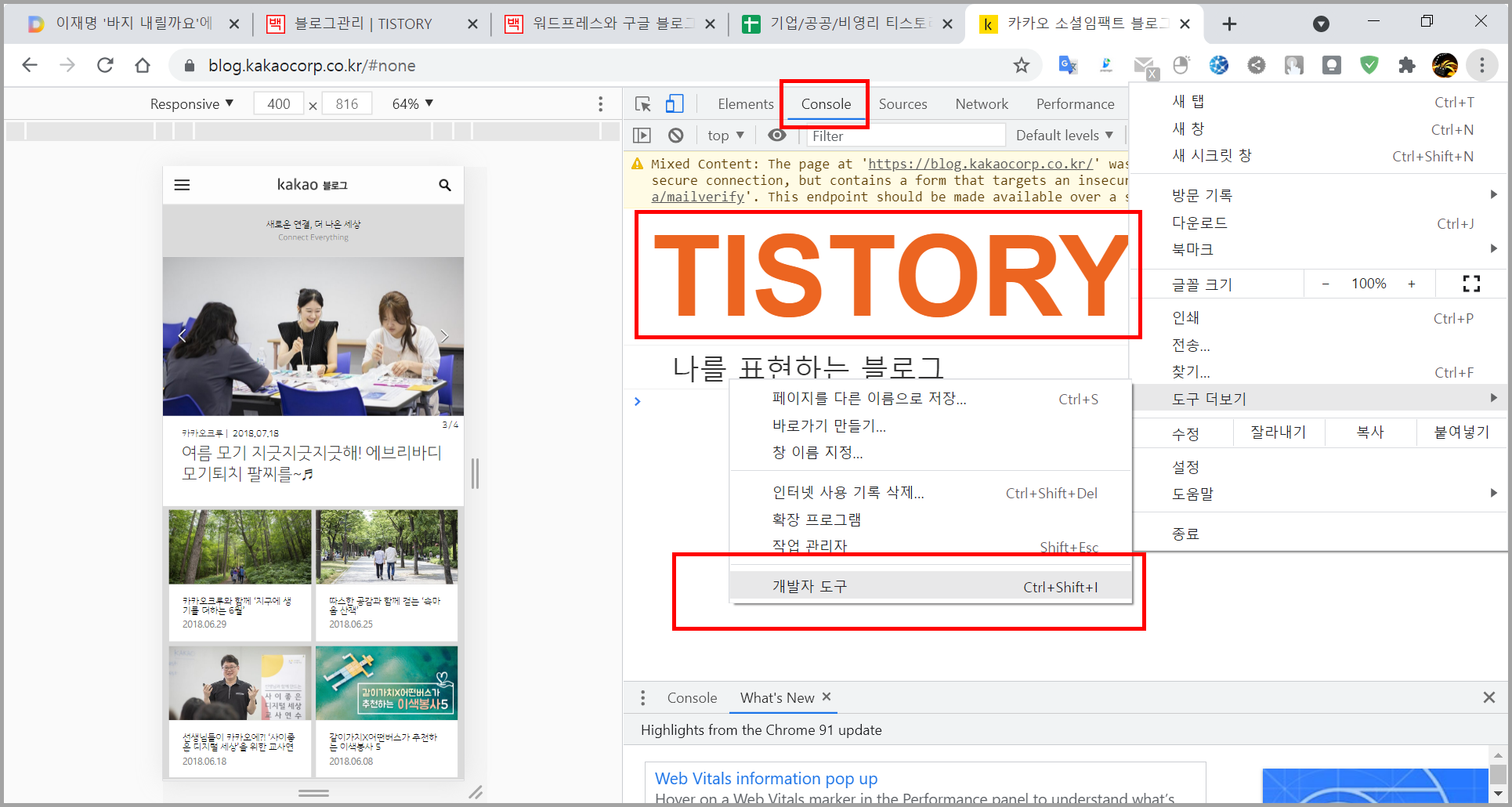Viewport: 1512px width, 807px height.
Task: Open the 여름 모기 blog post title
Action: pos(312,463)
